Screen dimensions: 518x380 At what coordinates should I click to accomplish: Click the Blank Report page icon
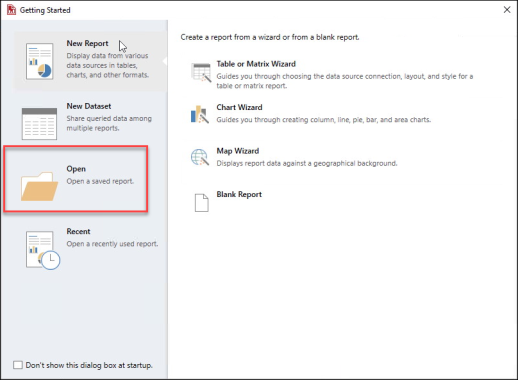(x=202, y=203)
